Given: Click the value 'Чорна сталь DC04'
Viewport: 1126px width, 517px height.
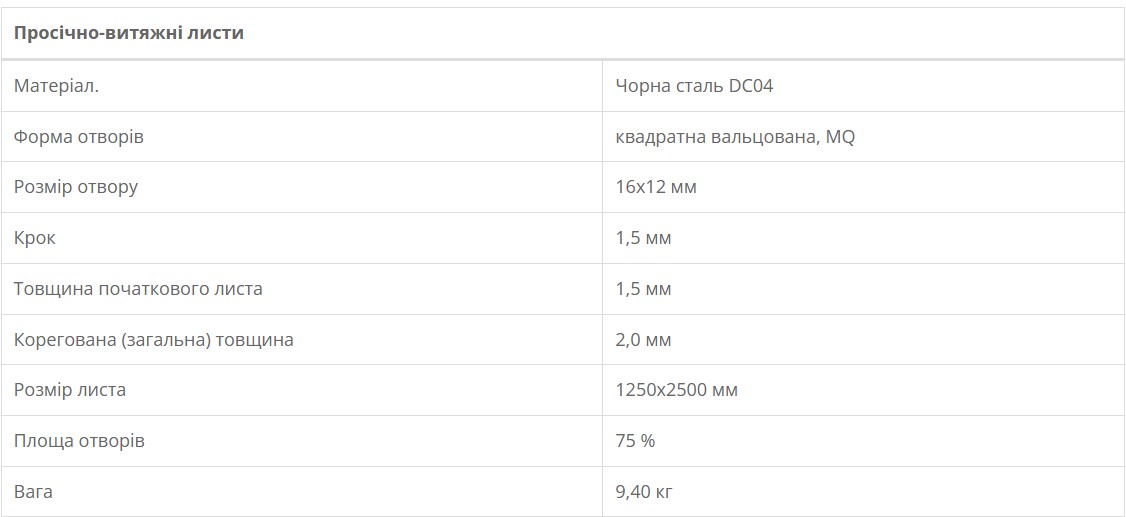Looking at the screenshot, I should point(694,86).
